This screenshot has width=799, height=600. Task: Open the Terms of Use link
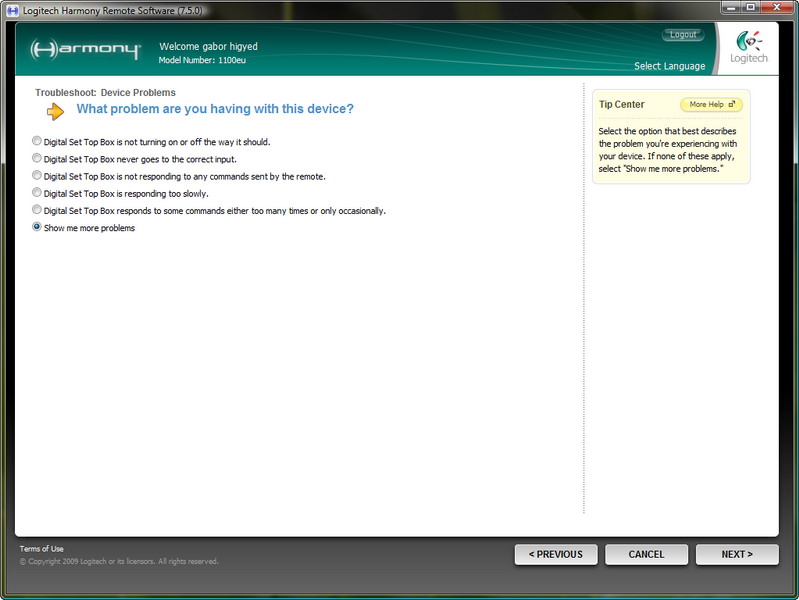point(41,549)
